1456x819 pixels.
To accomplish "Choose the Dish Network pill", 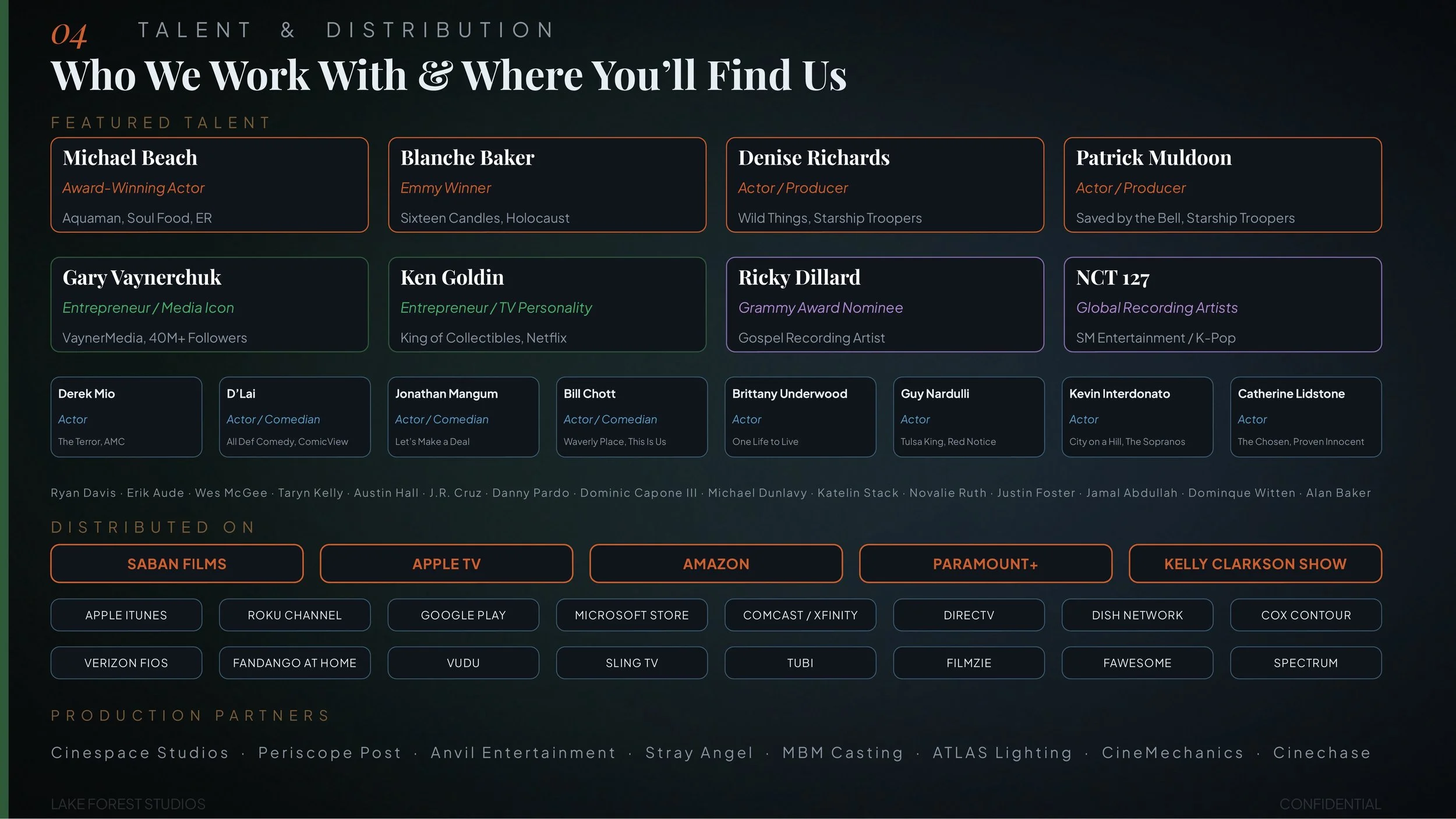I will click(x=1137, y=615).
